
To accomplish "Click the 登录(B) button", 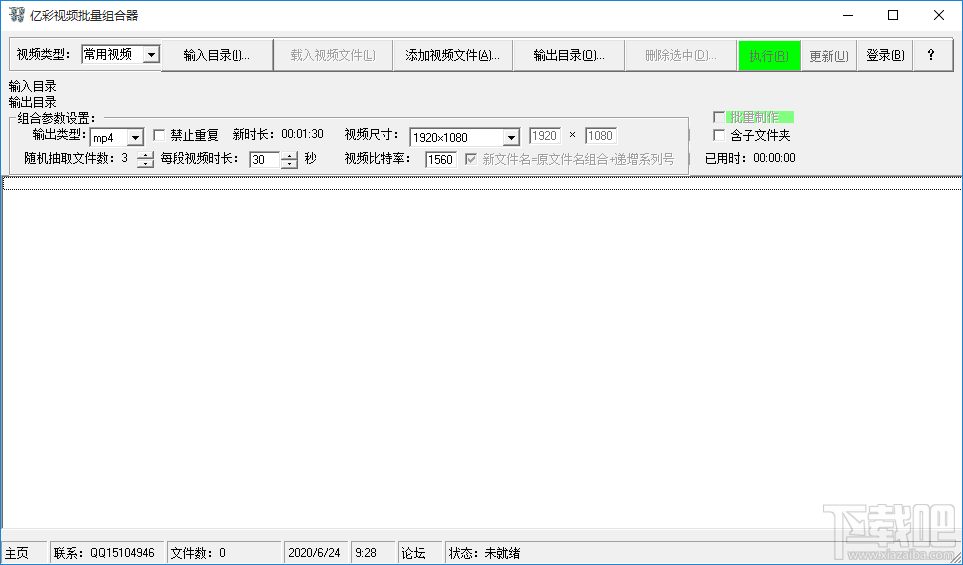I will click(885, 55).
